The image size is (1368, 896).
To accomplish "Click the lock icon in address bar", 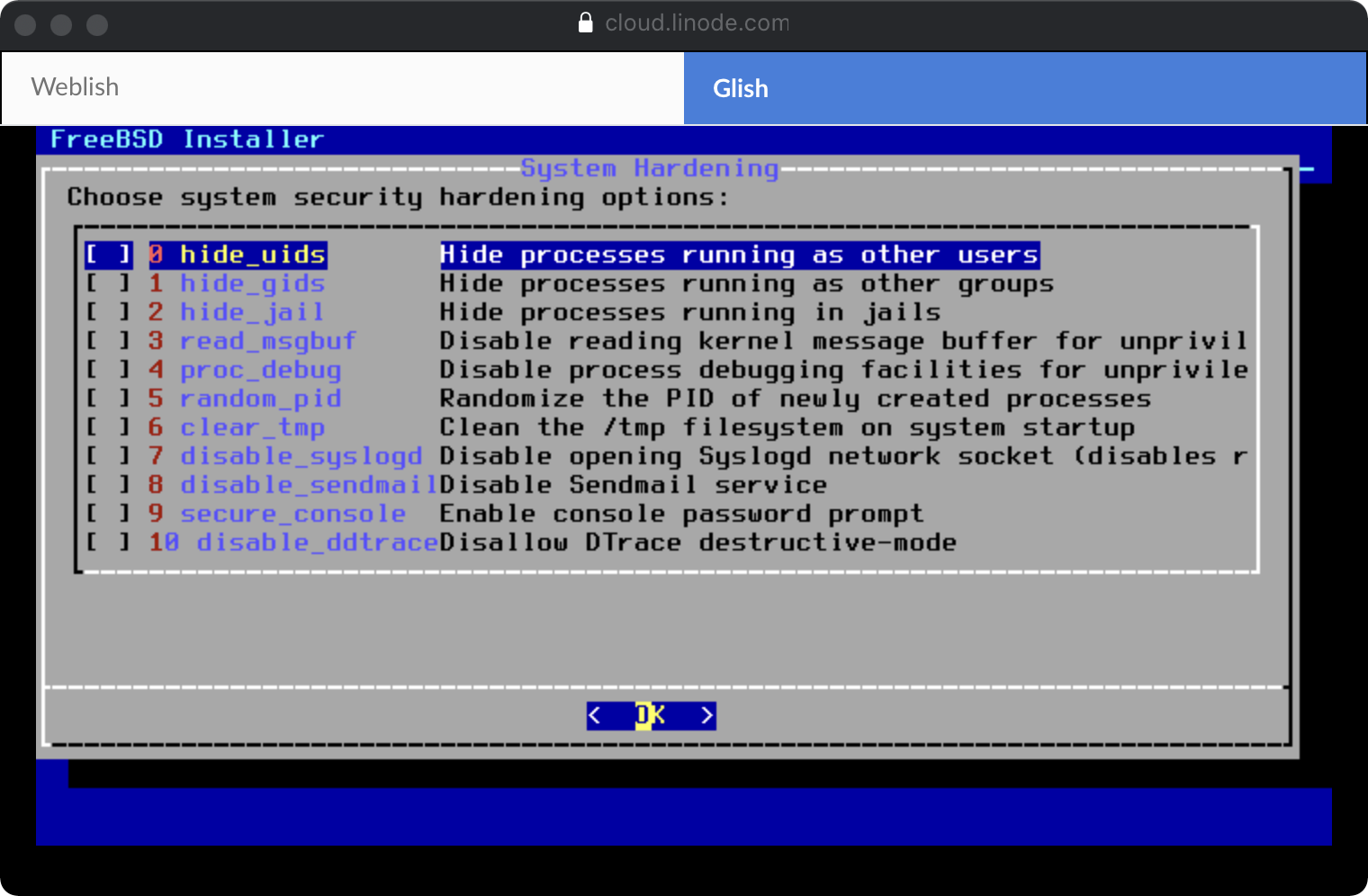I will point(586,22).
